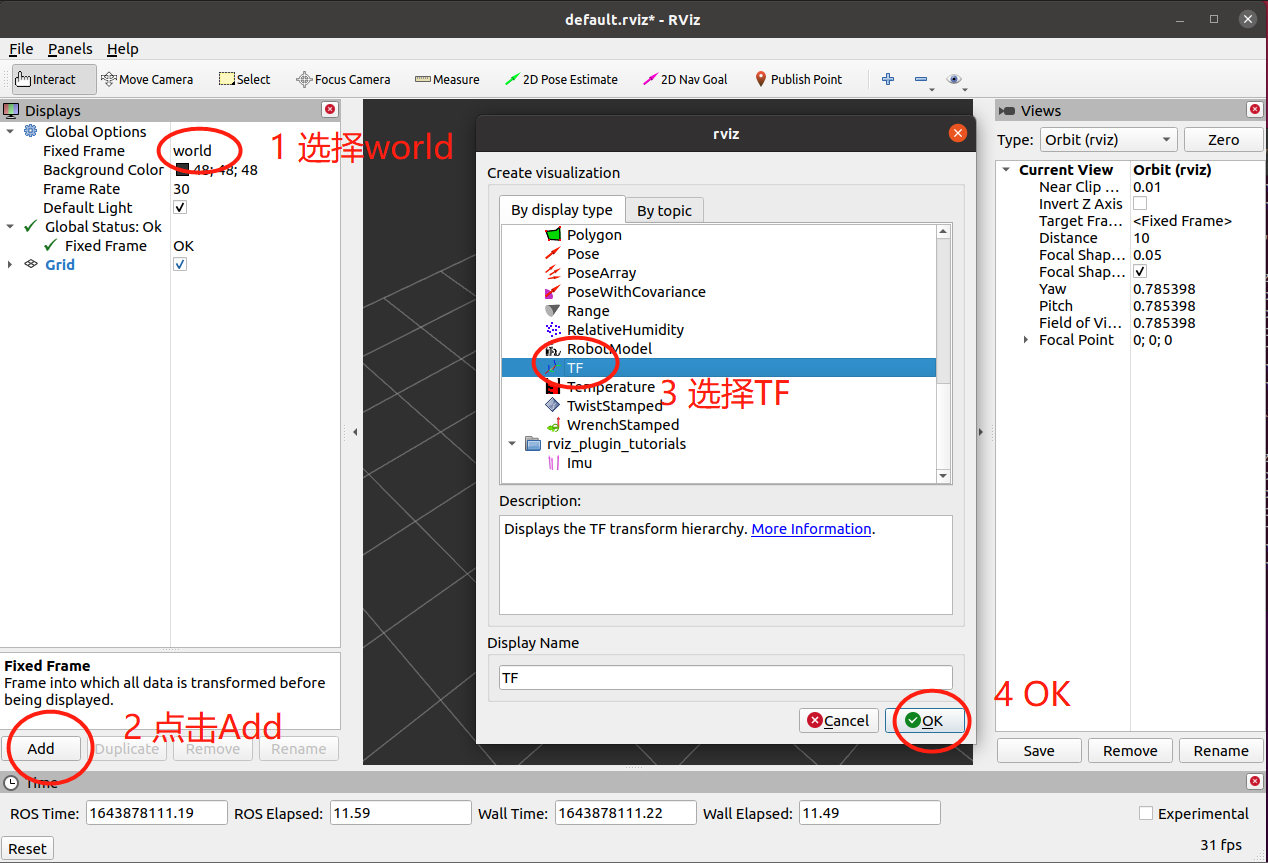Close the Time panel
1268x863 pixels.
click(x=1255, y=782)
